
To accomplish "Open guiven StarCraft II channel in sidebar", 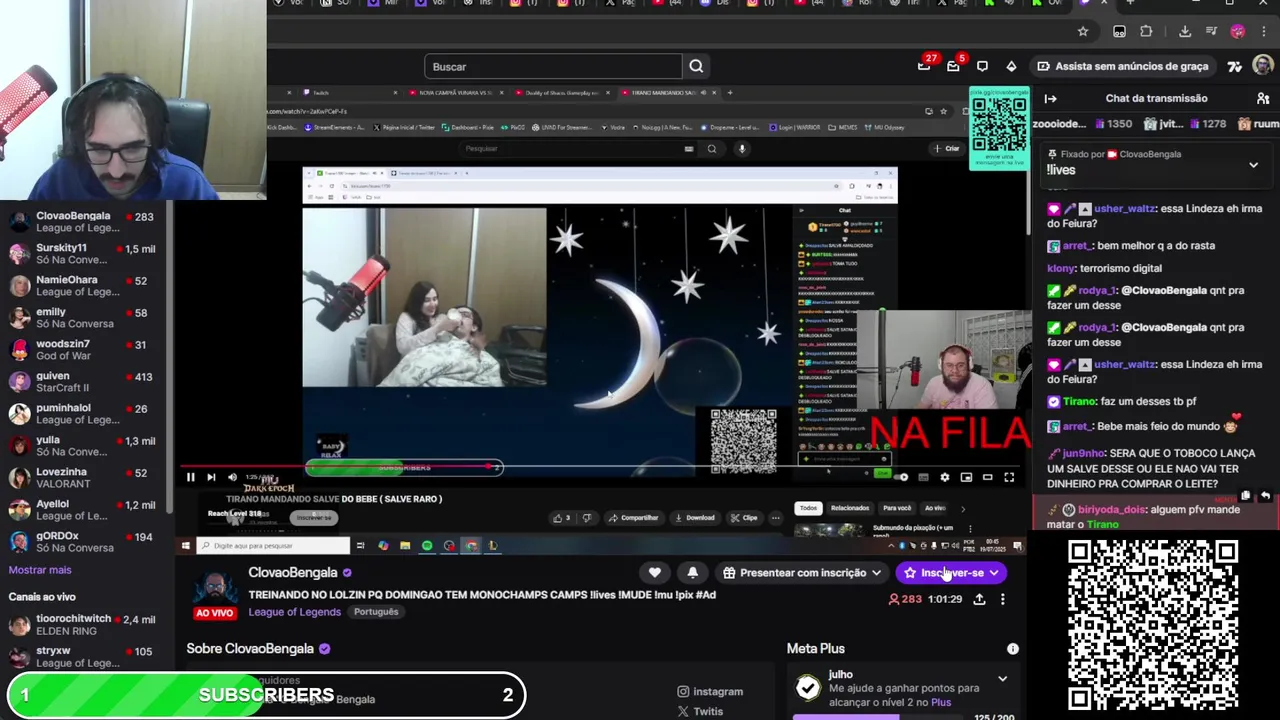I will (x=86, y=382).
